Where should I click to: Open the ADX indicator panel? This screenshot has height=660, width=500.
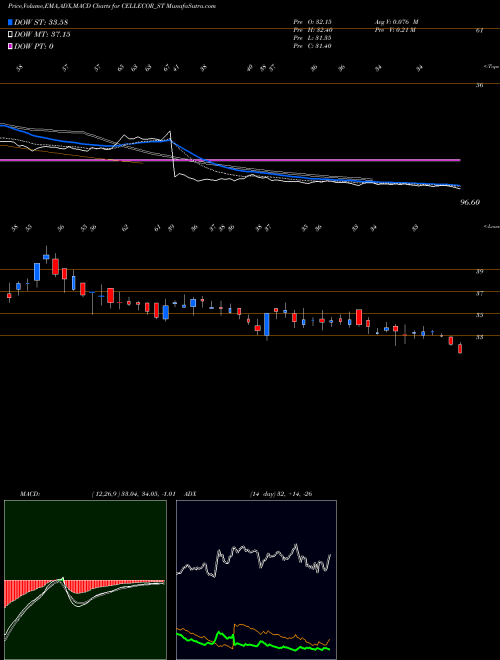(x=256, y=580)
